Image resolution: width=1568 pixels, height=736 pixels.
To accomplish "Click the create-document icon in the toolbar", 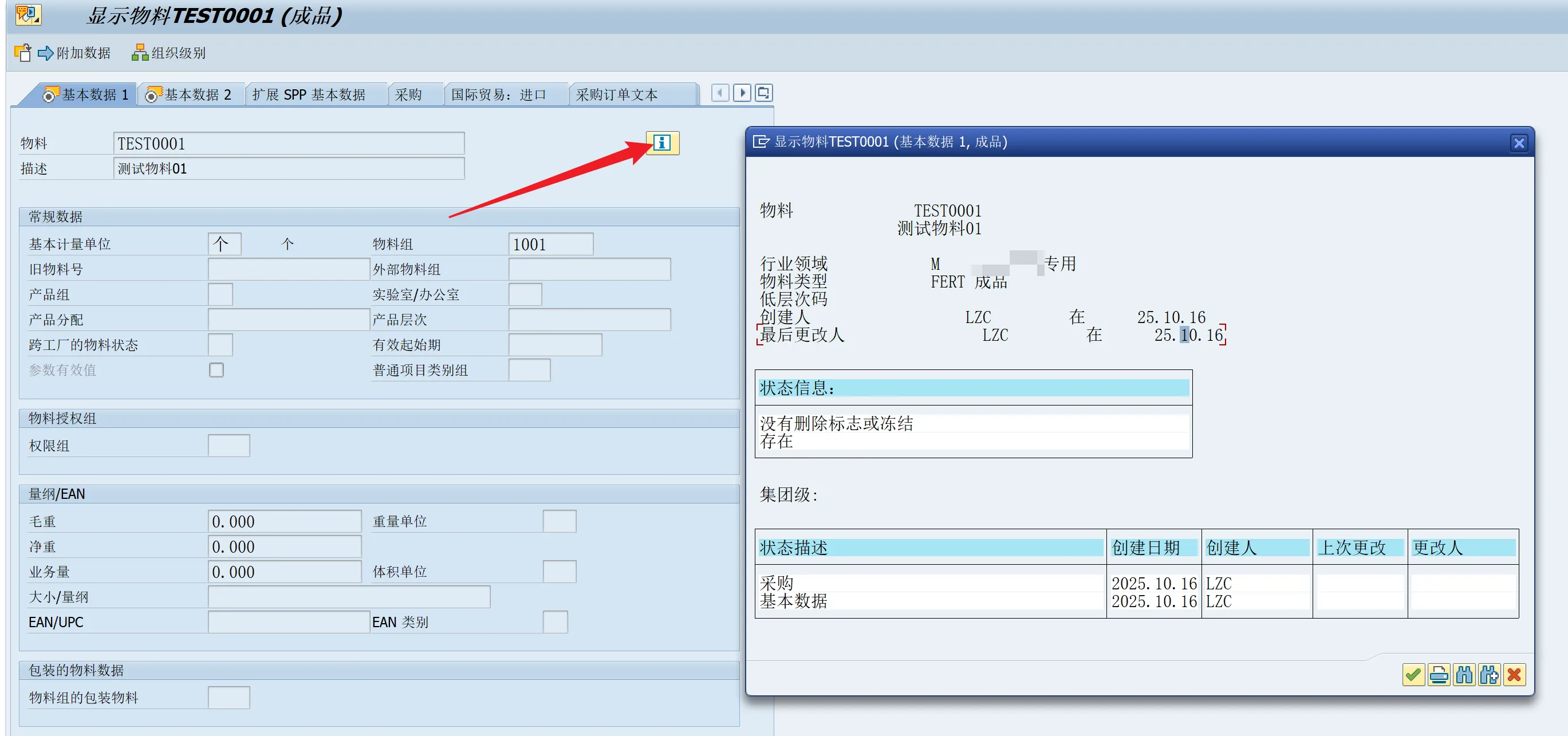I will click(22, 53).
